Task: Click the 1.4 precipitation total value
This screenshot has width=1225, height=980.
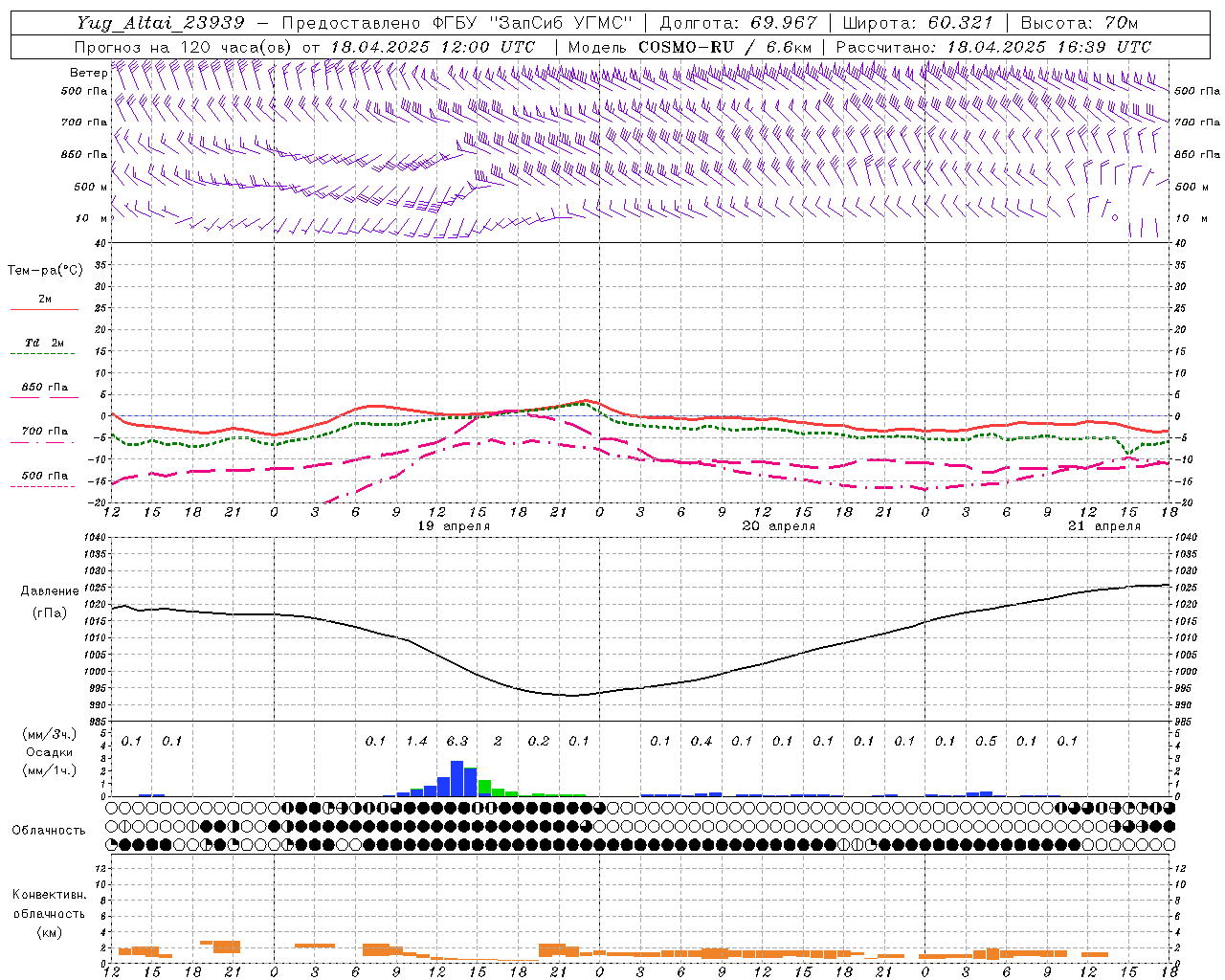Action: (x=416, y=742)
